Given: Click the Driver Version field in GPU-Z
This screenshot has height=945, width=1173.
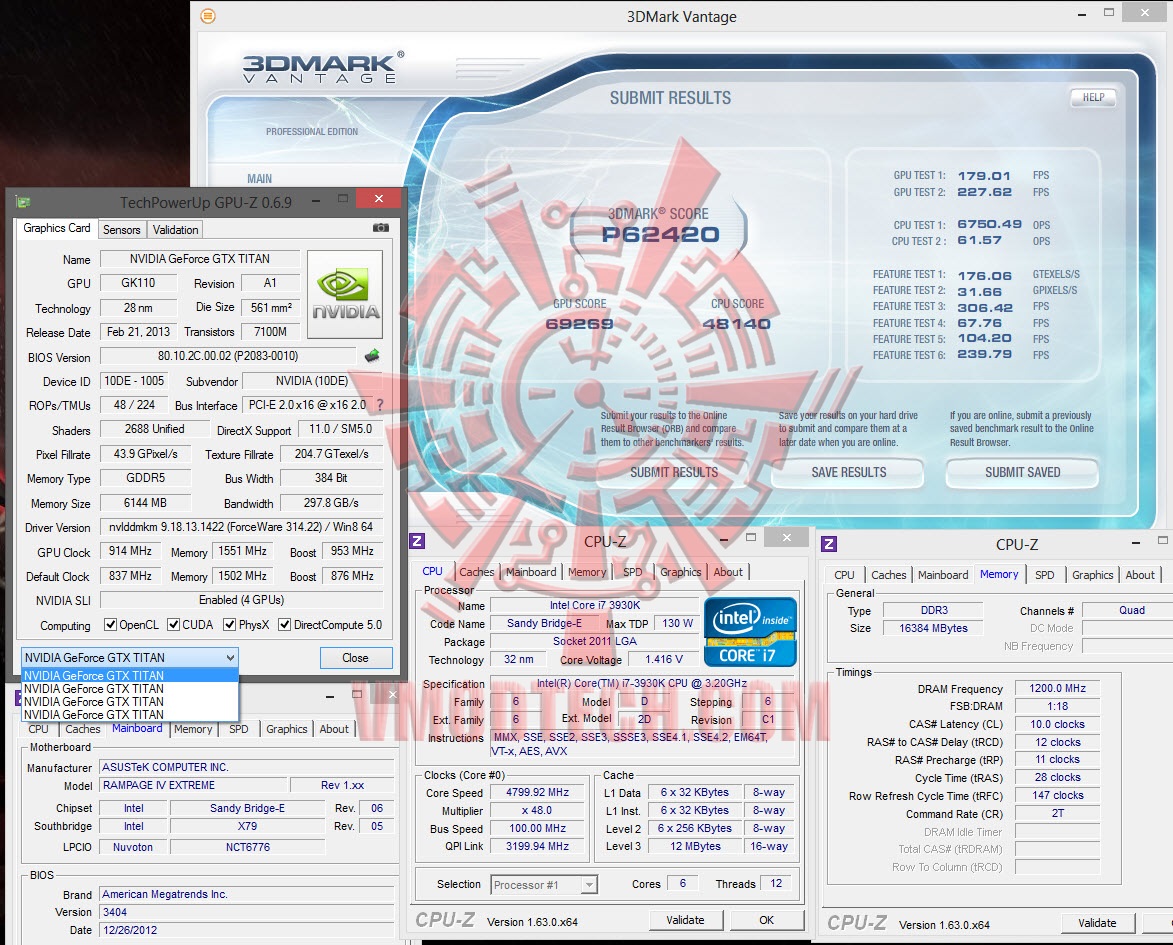Looking at the screenshot, I should pyautogui.click(x=242, y=527).
